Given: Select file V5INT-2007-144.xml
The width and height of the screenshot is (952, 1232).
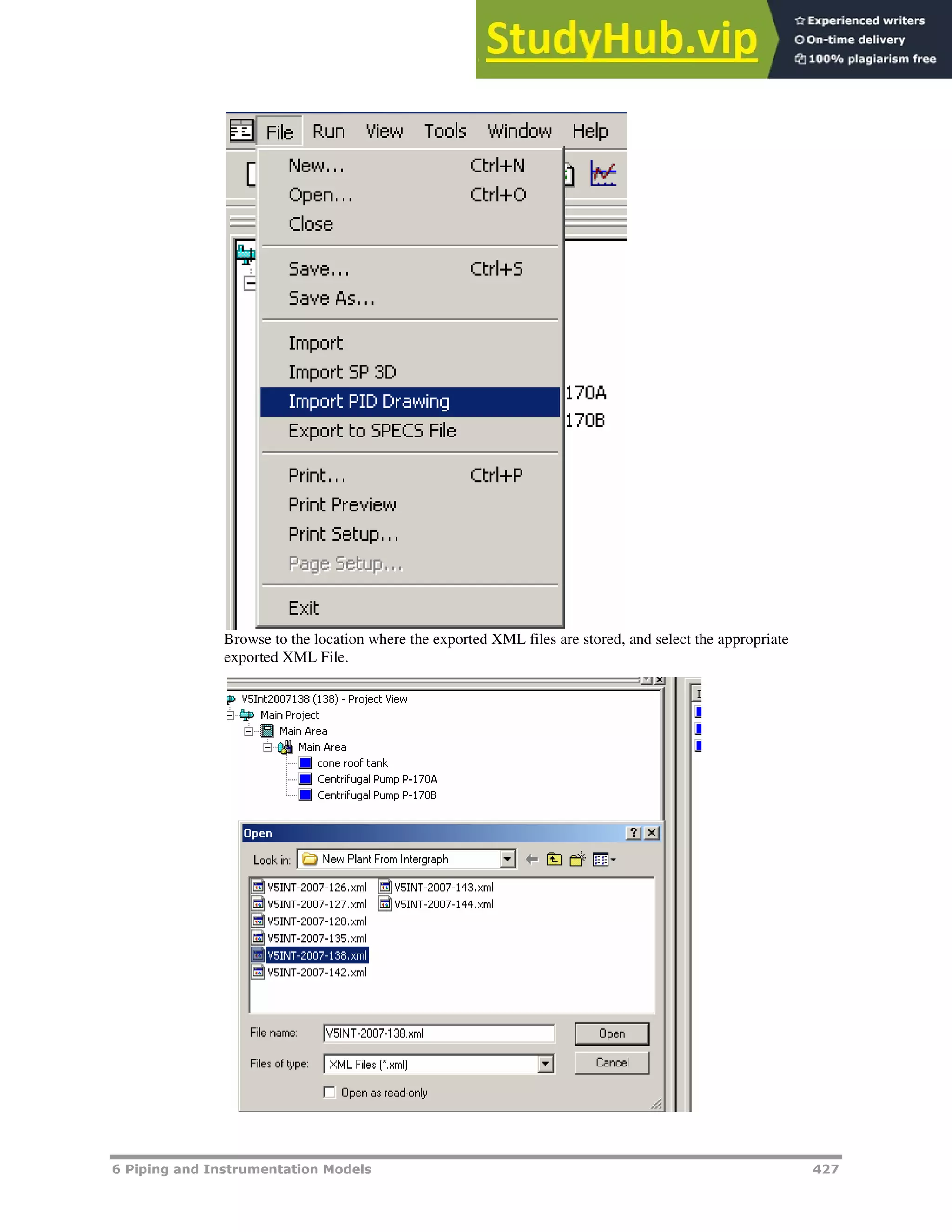Looking at the screenshot, I should (x=443, y=904).
